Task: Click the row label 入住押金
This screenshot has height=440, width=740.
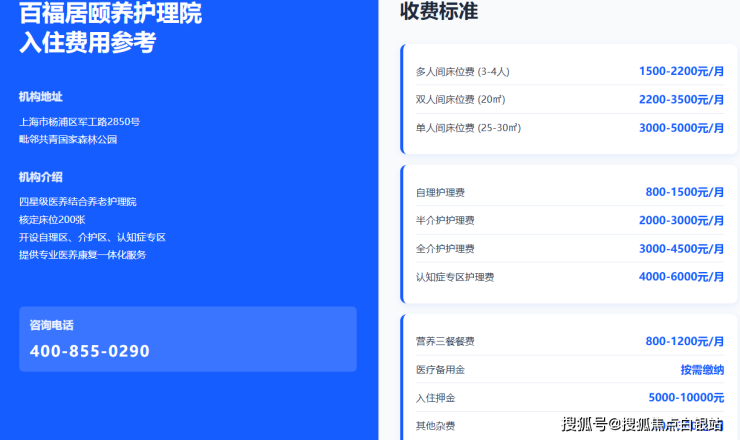Action: pos(435,398)
